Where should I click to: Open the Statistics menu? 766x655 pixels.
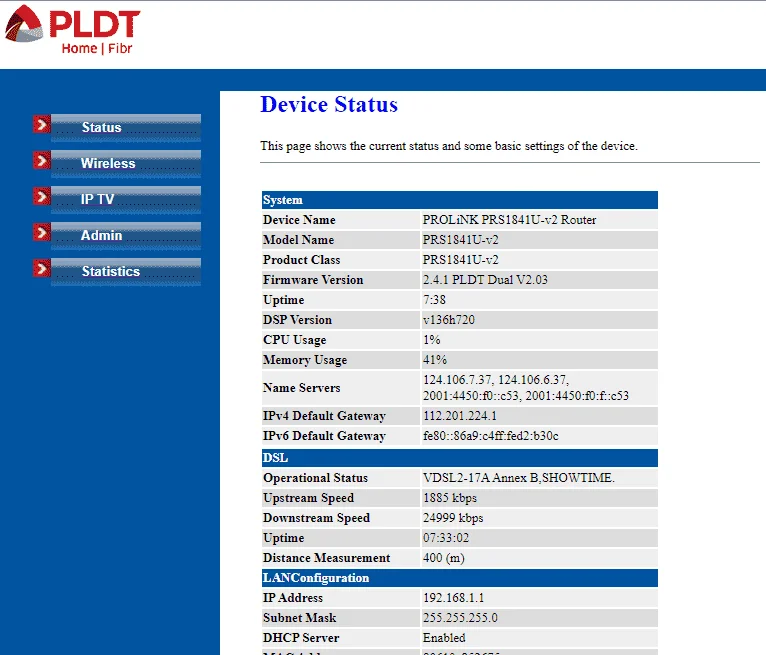click(126, 272)
